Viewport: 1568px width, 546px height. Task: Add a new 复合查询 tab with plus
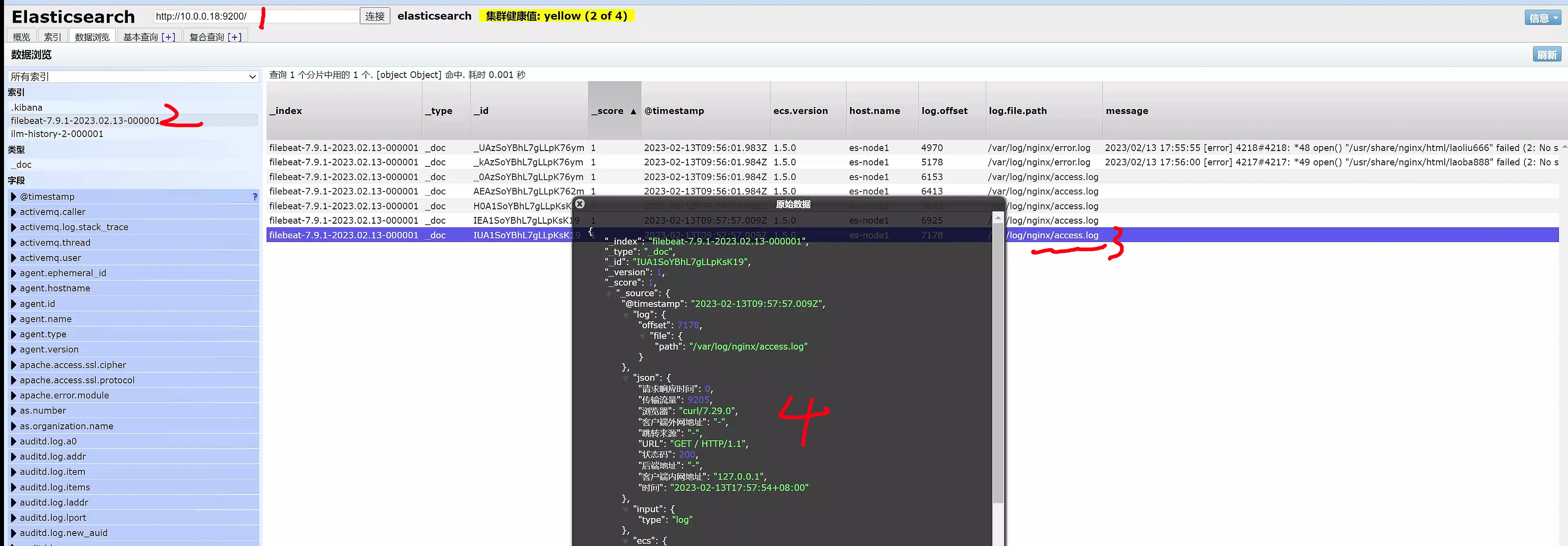[234, 37]
